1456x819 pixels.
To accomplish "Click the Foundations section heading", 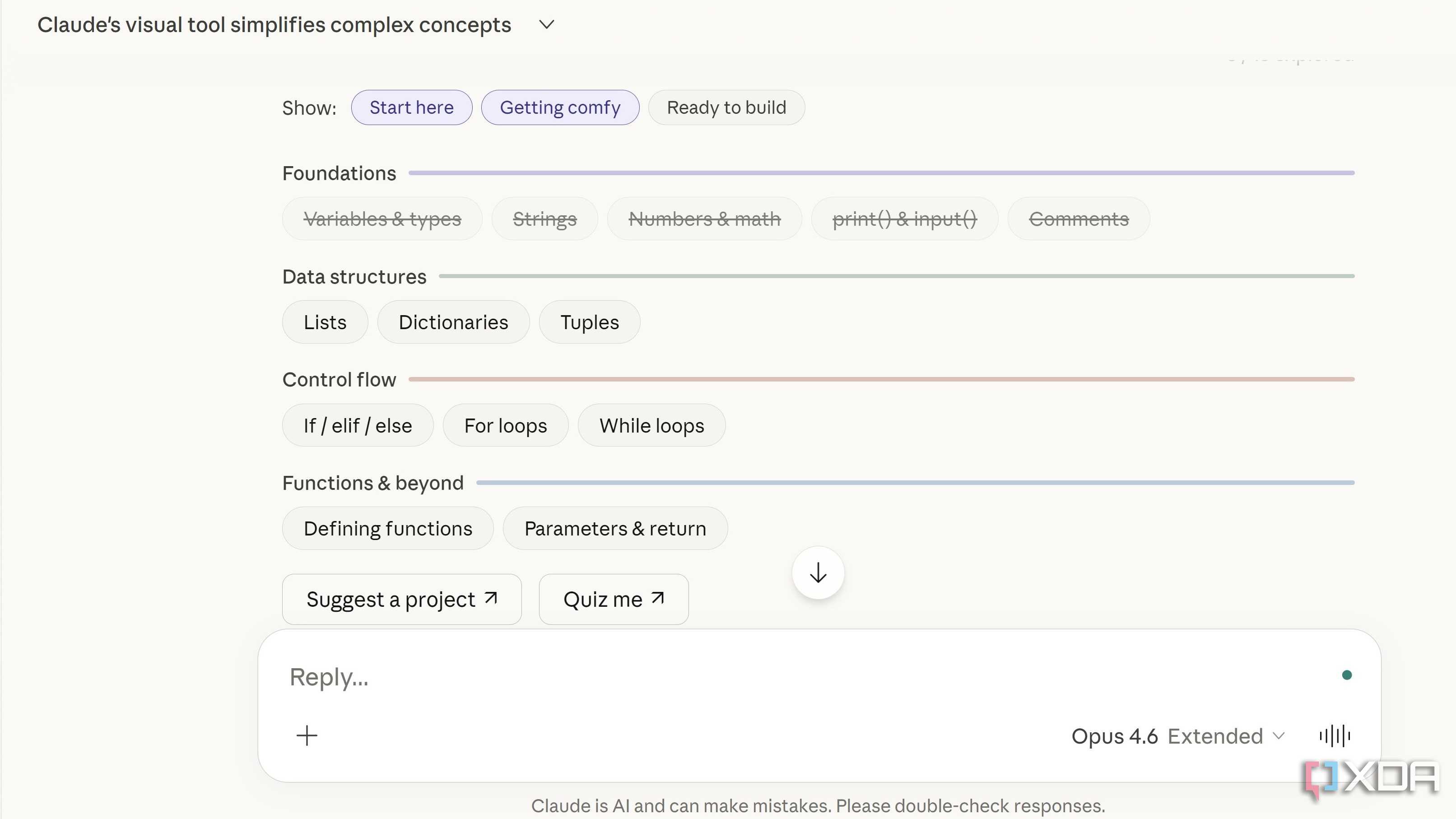I will click(x=339, y=173).
